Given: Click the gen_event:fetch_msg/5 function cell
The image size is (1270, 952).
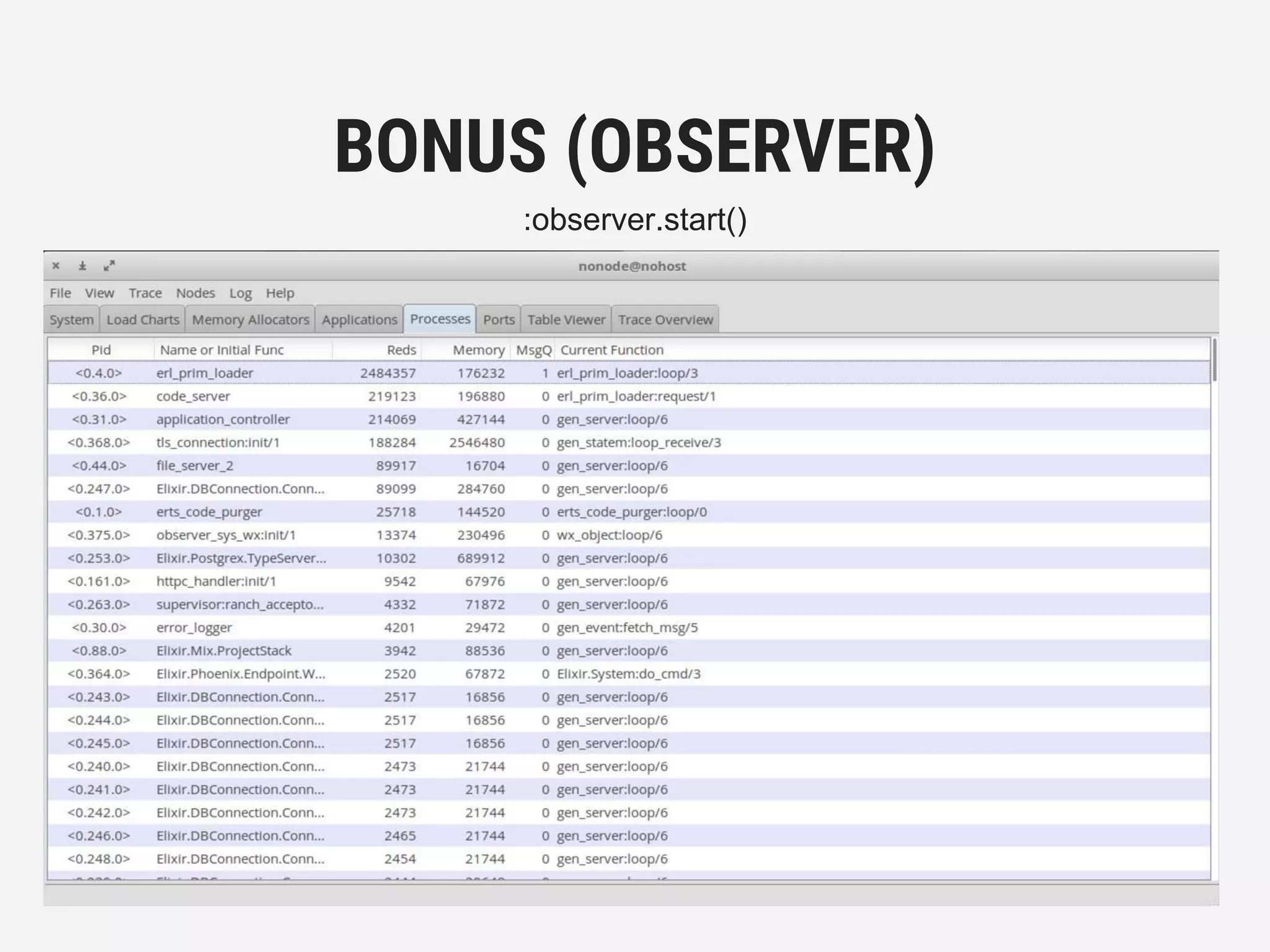Looking at the screenshot, I should click(x=627, y=628).
